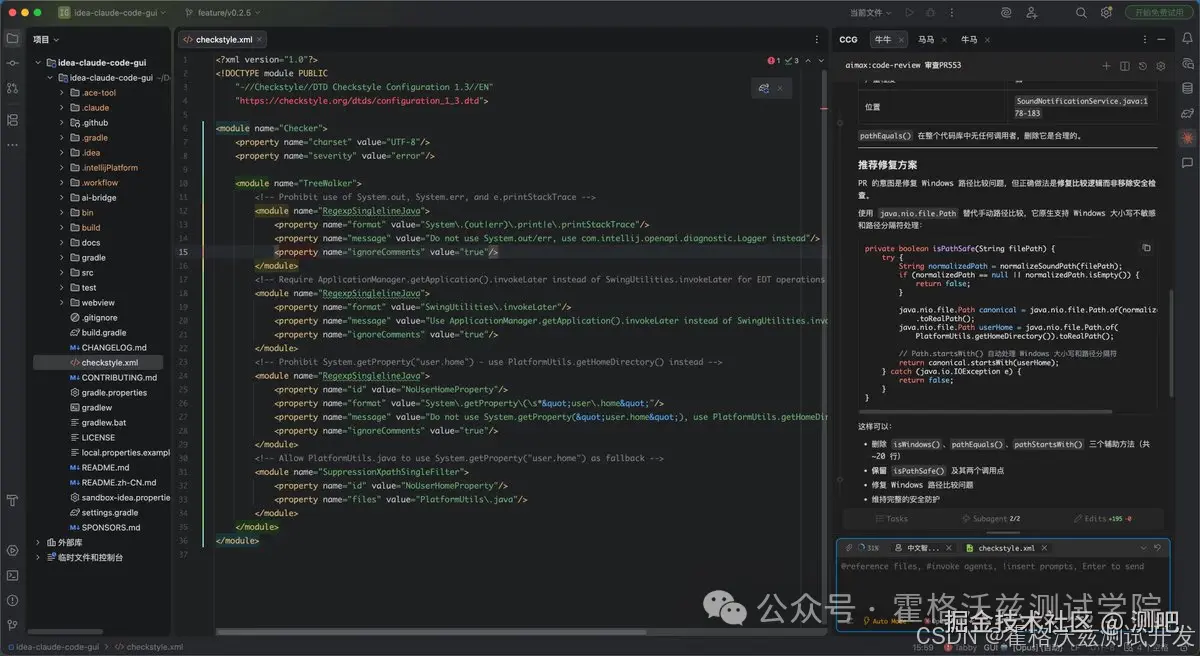Click the Search Everywhere magnifier icon
Viewport: 1200px width, 656px height.
[x=1081, y=13]
